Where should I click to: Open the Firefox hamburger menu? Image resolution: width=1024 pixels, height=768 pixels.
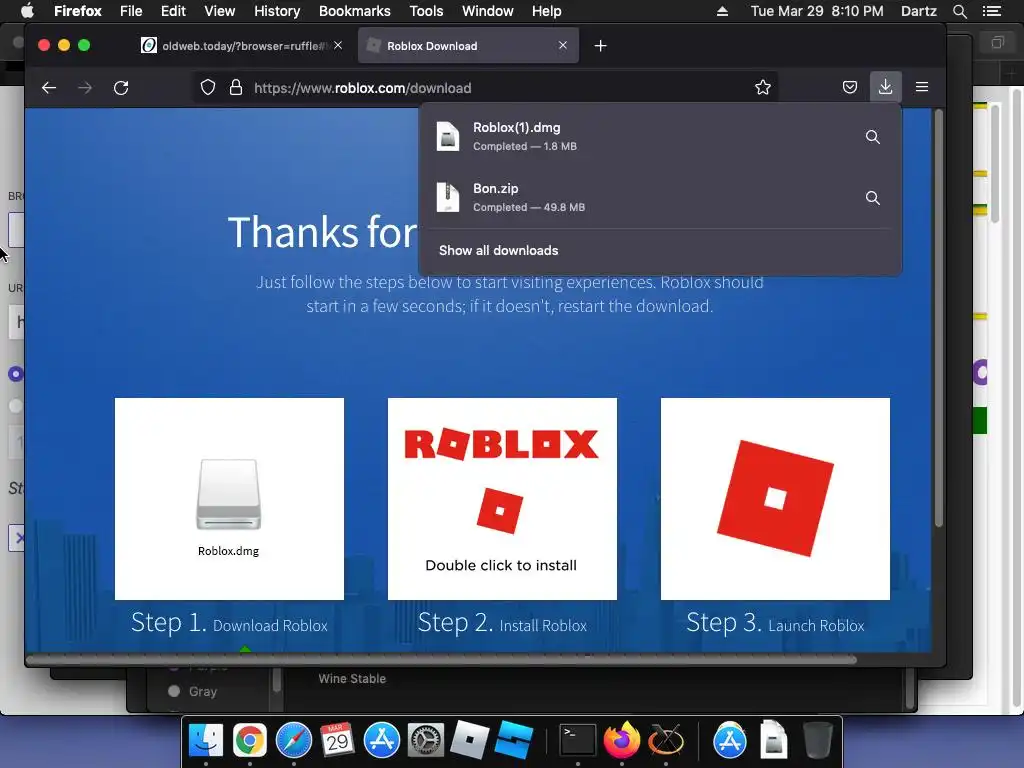pyautogui.click(x=922, y=87)
